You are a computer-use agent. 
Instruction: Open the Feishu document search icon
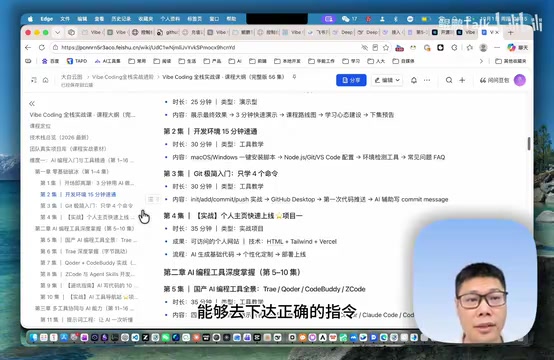click(x=449, y=80)
